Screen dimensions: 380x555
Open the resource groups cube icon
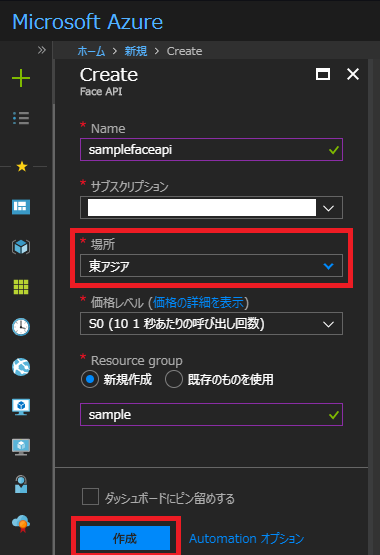[21, 247]
